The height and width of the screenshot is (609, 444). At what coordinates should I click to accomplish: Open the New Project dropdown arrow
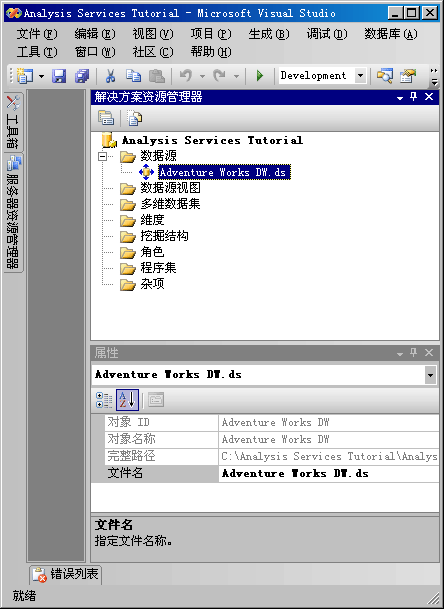[x=41, y=76]
